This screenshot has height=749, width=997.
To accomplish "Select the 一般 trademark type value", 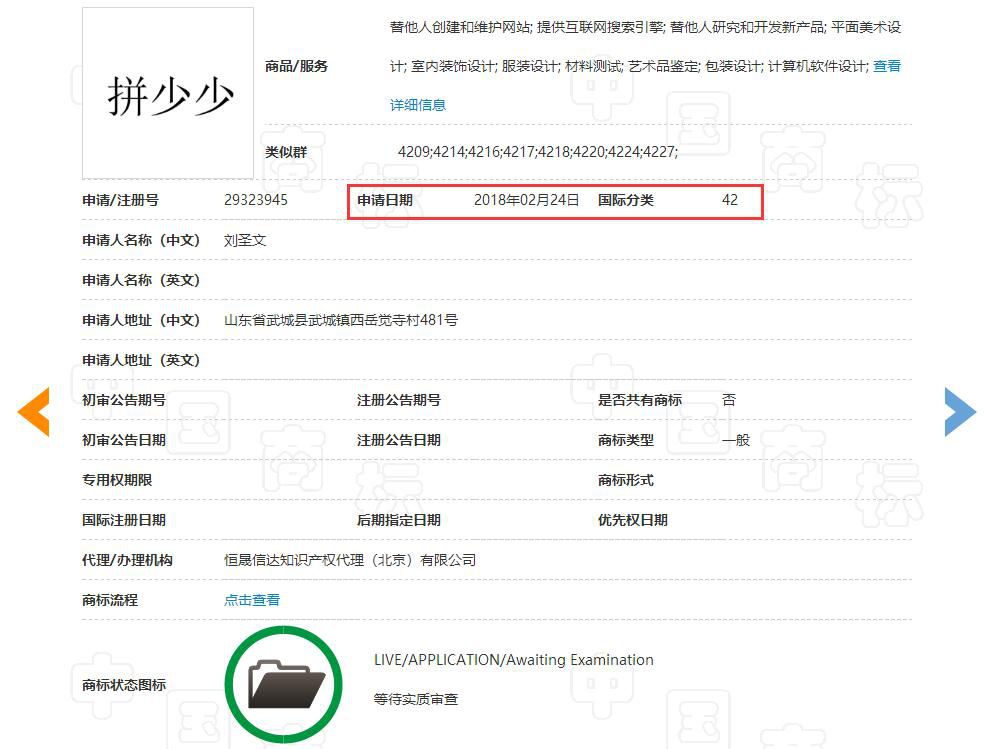I will pyautogui.click(x=736, y=440).
